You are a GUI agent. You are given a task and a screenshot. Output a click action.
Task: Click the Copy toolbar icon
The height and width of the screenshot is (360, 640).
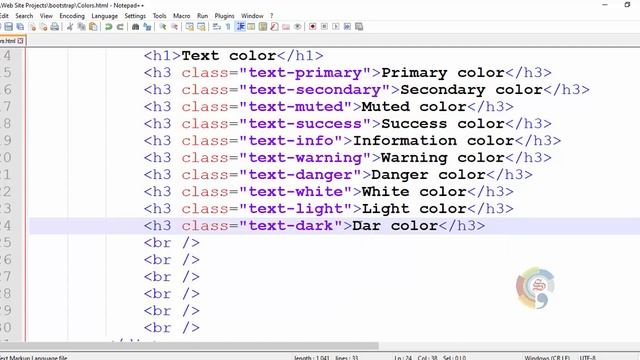pos(82,27)
